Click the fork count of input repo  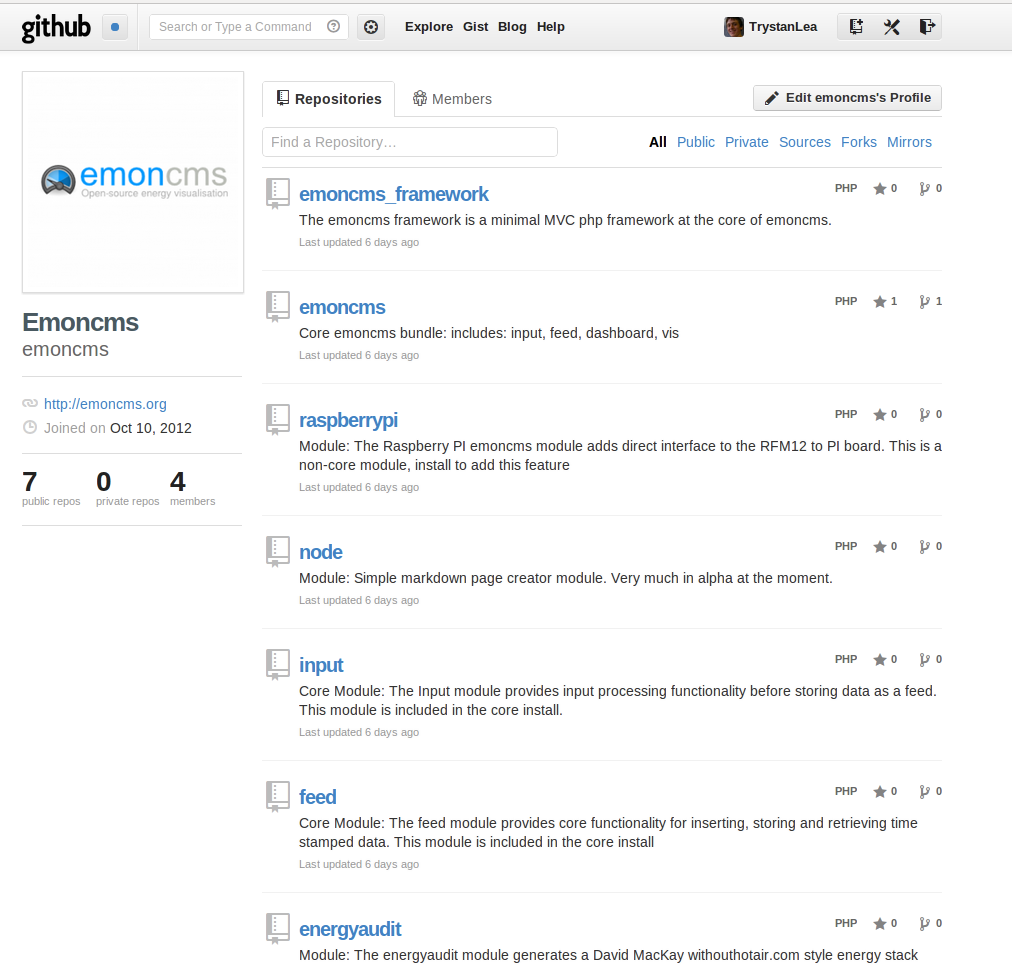(x=931, y=659)
